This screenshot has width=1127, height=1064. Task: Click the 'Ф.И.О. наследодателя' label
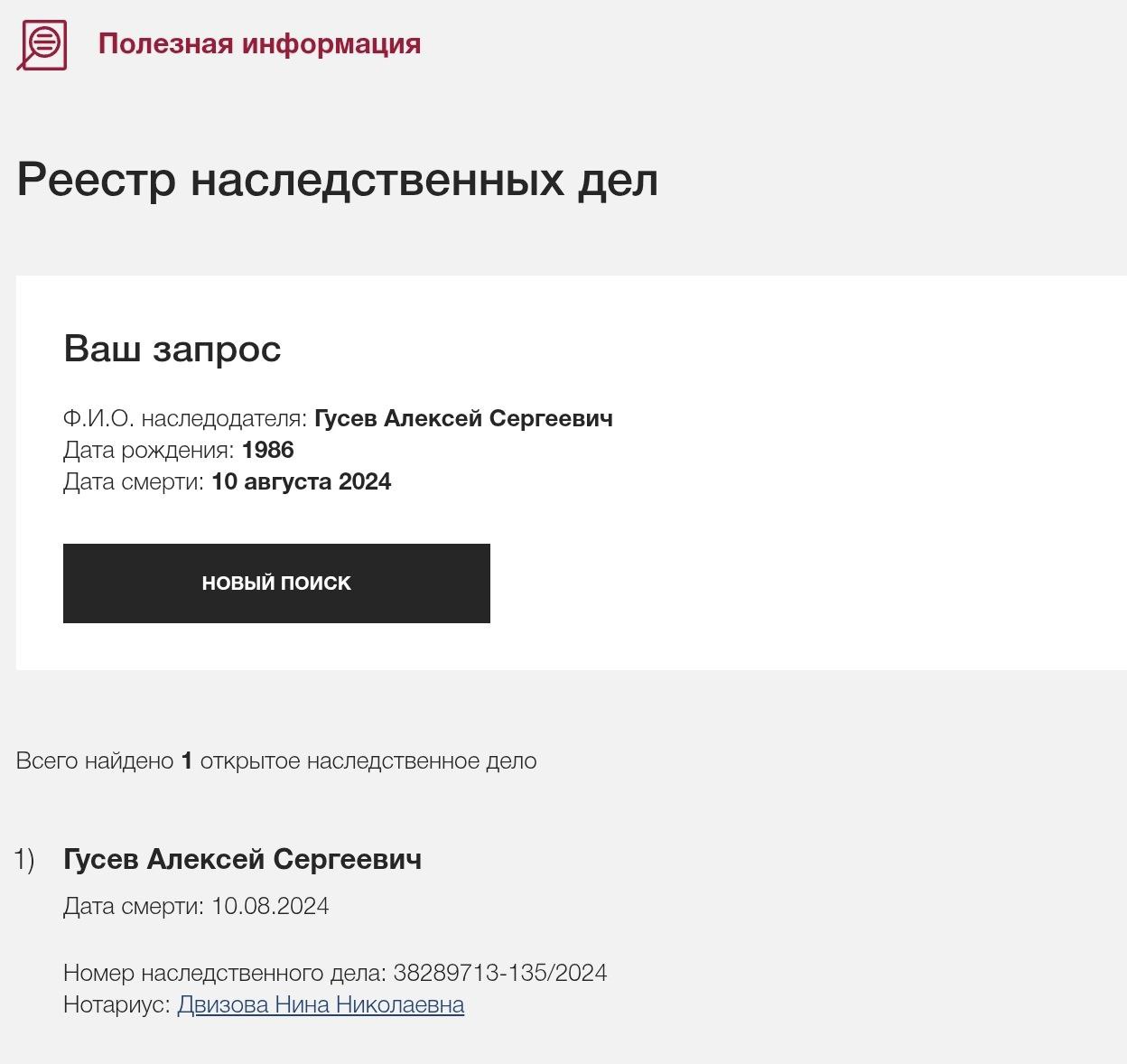tap(184, 419)
